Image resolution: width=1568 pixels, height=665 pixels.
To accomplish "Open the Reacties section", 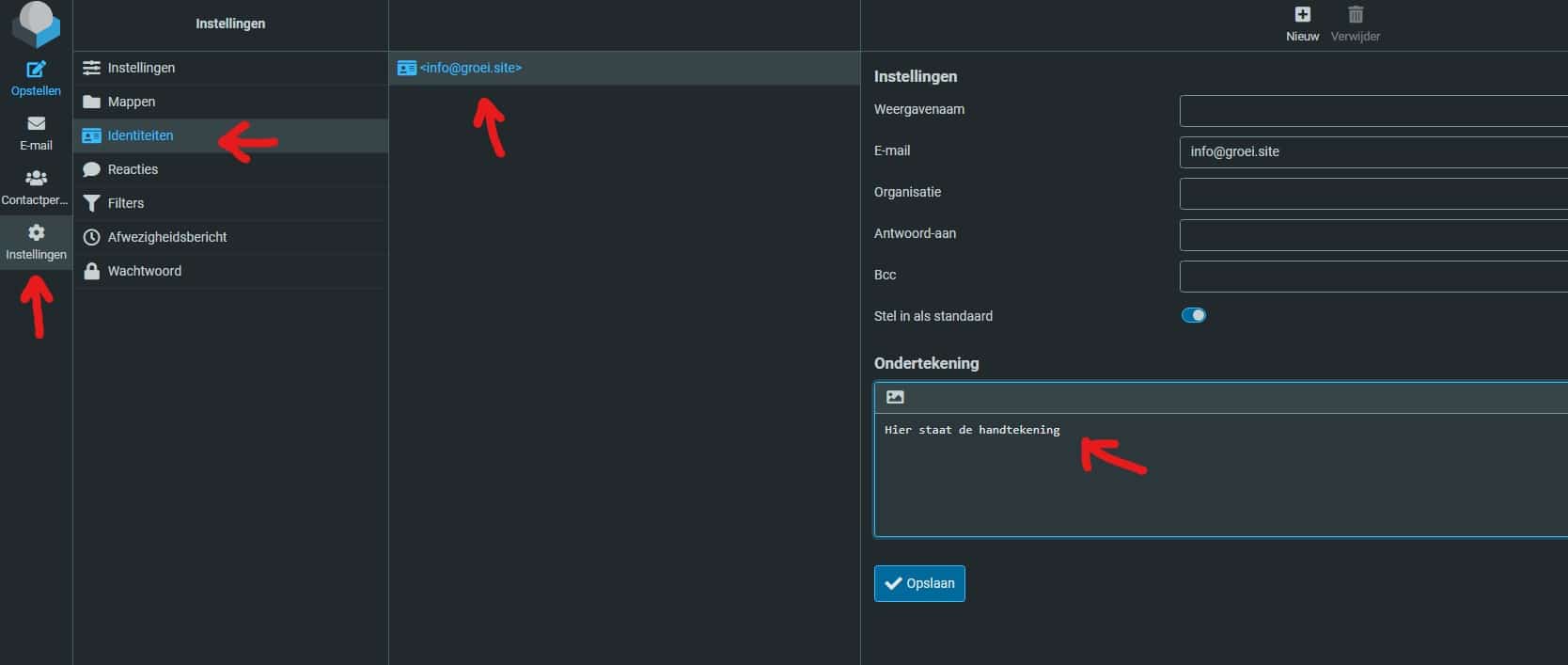I will [x=133, y=169].
